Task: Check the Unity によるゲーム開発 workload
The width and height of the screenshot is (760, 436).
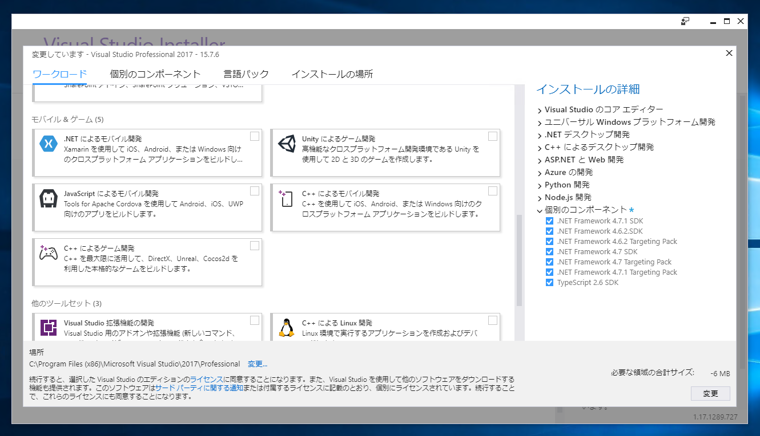Action: point(492,136)
